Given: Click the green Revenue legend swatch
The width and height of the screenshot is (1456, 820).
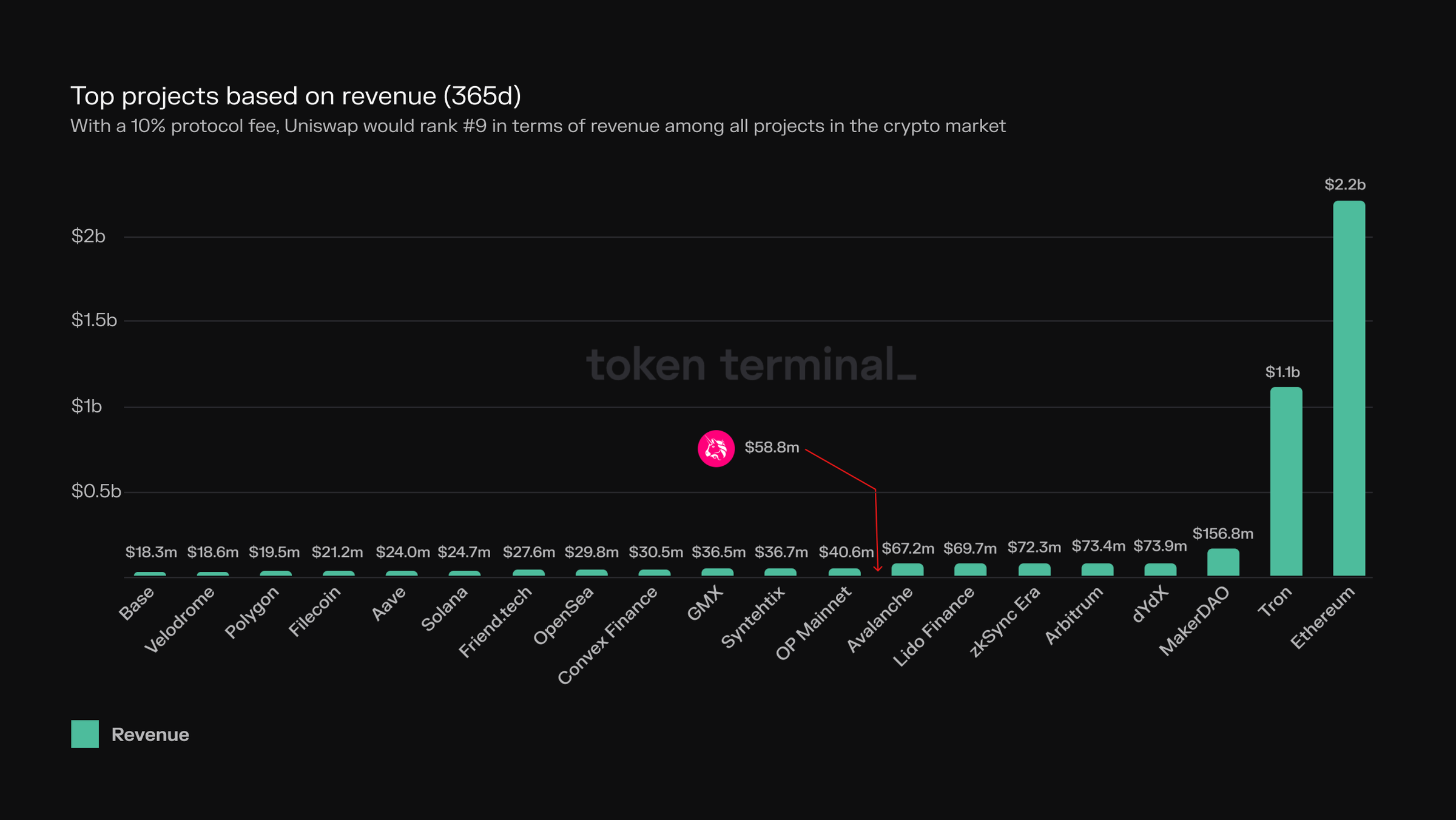Looking at the screenshot, I should point(86,734).
